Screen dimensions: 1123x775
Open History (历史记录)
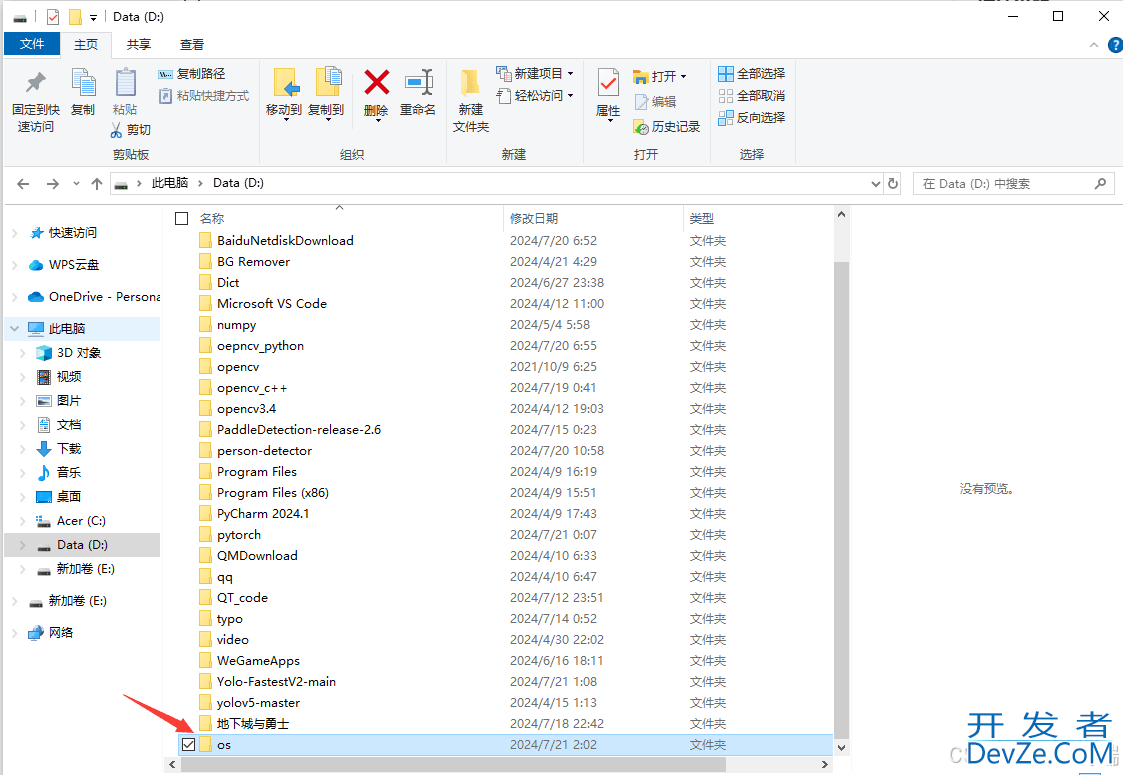667,127
